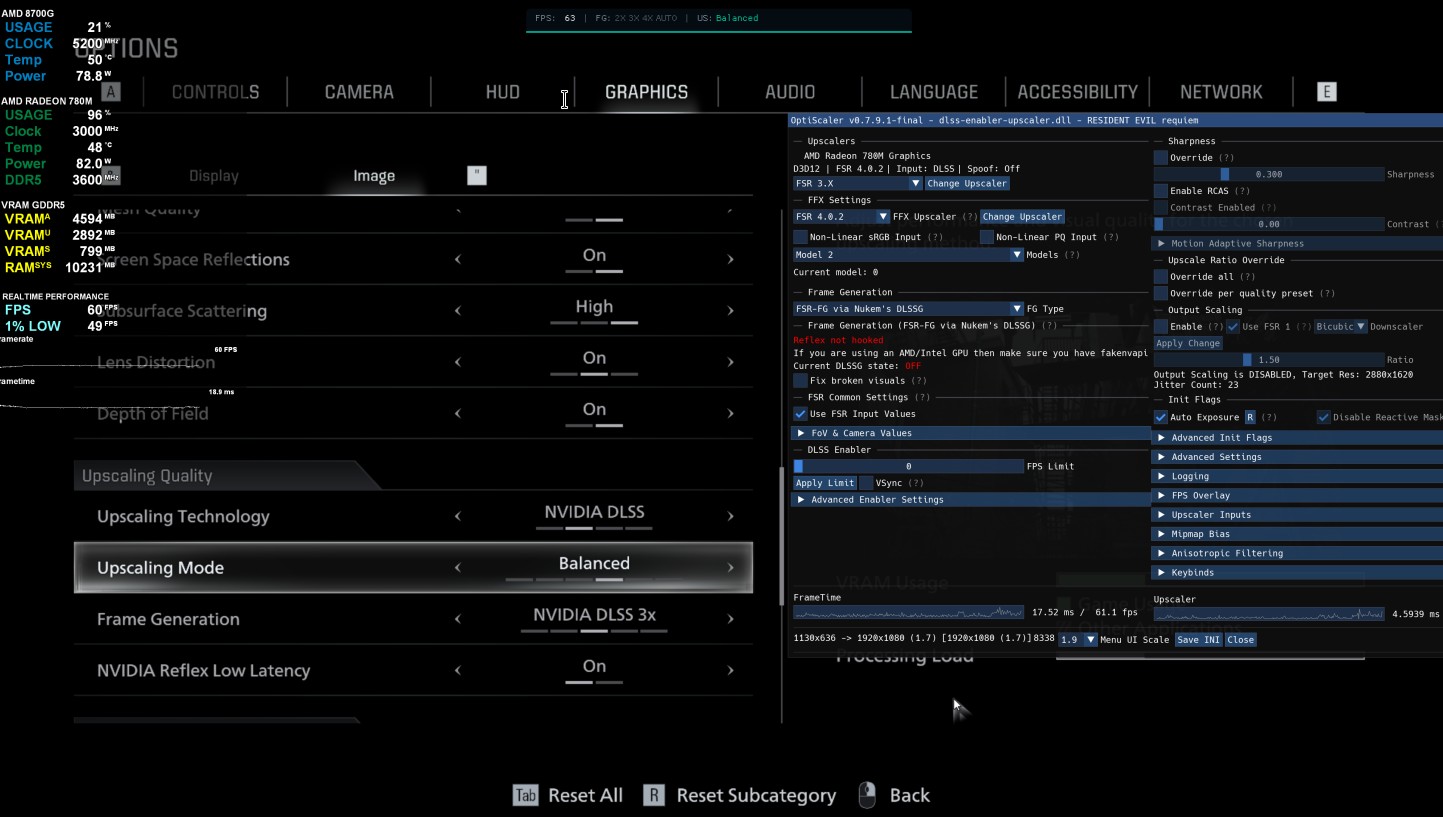
Task: Click Apply Change under Output Scaling
Action: pyautogui.click(x=1188, y=343)
